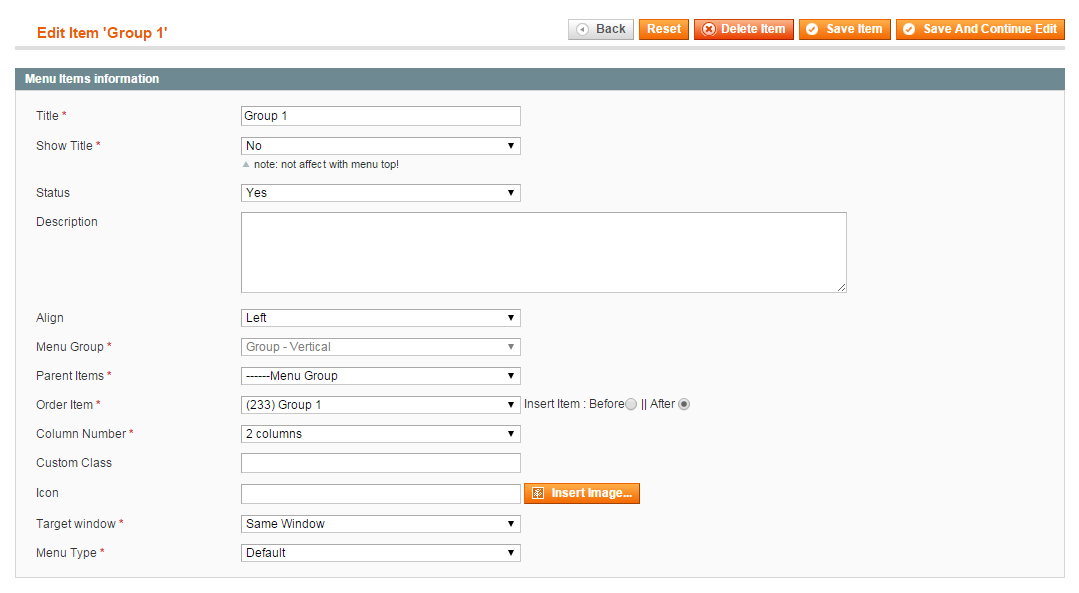Open the Align dropdown
Viewport: 1079px width, 593px height.
pos(381,318)
